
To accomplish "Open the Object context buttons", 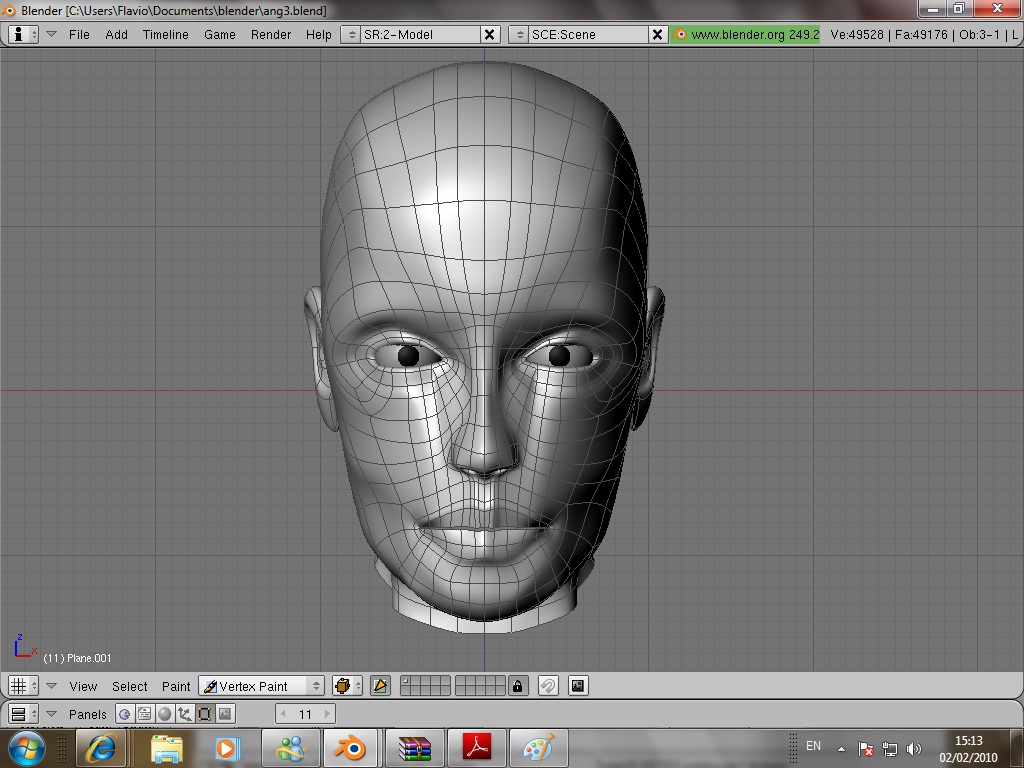I will click(x=185, y=714).
